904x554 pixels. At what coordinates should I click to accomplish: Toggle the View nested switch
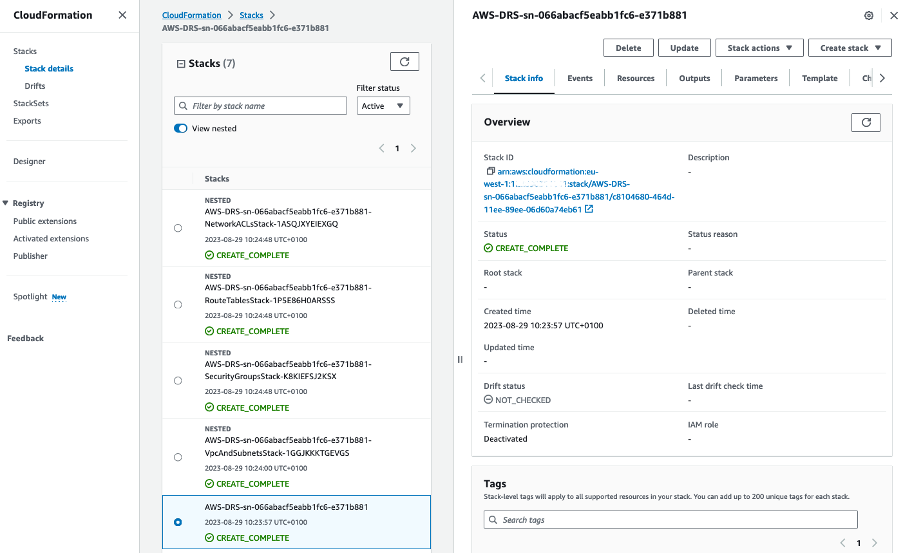pyautogui.click(x=180, y=129)
